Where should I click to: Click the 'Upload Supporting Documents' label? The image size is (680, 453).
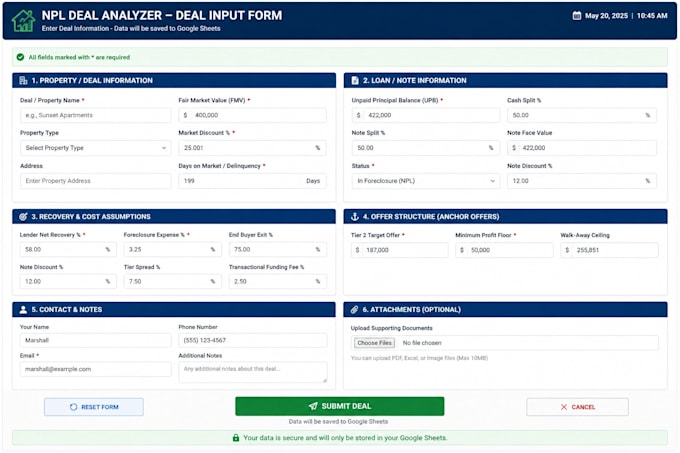[392, 328]
